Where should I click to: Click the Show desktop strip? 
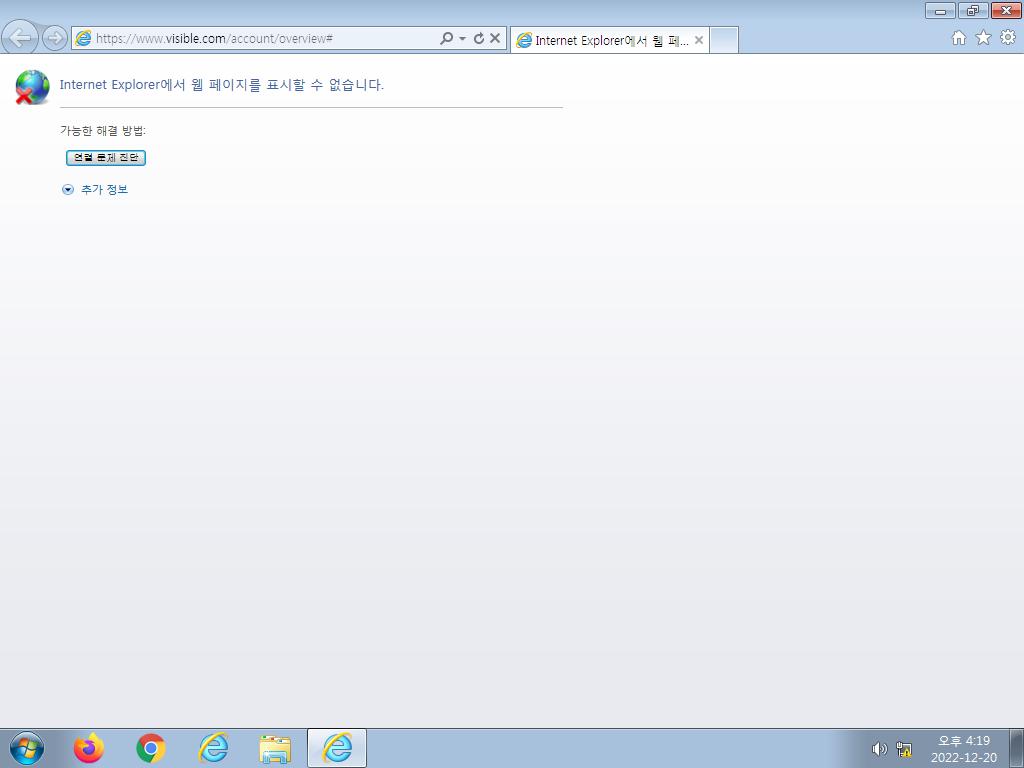(1017, 748)
